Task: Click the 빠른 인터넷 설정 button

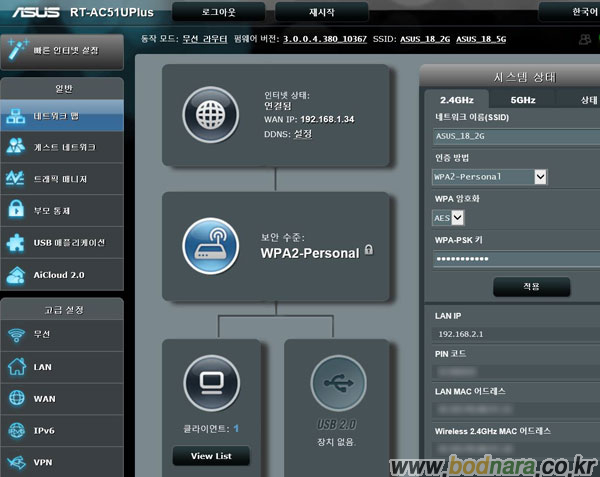Action: coord(62,52)
